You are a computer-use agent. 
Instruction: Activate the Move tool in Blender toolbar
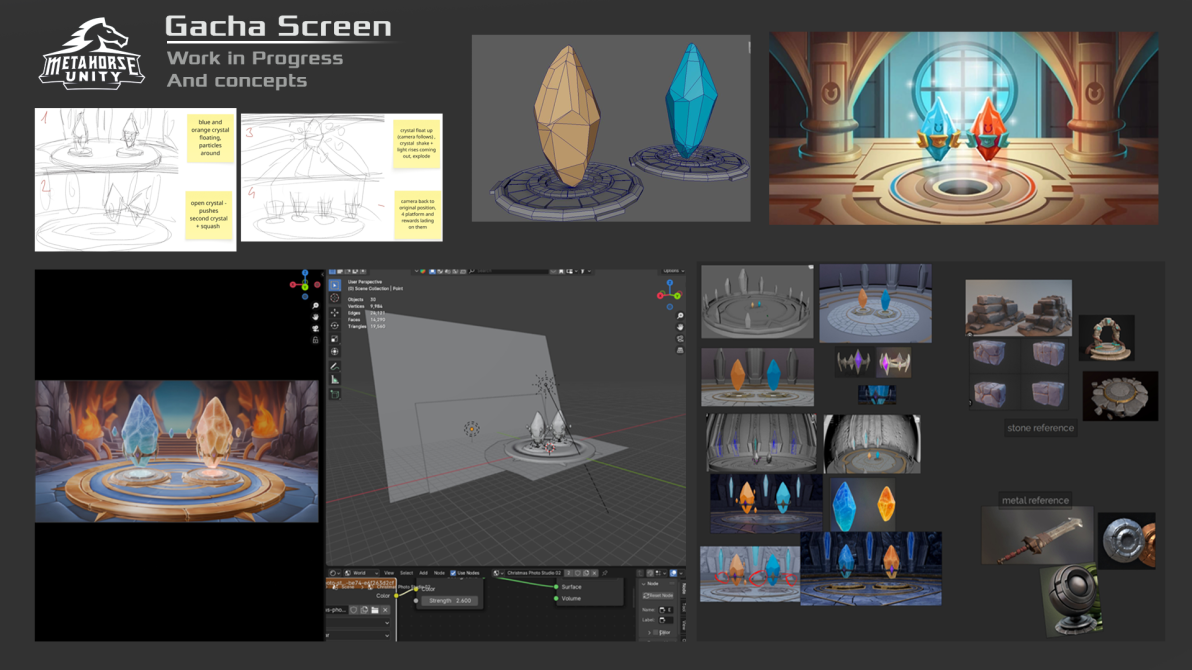335,312
